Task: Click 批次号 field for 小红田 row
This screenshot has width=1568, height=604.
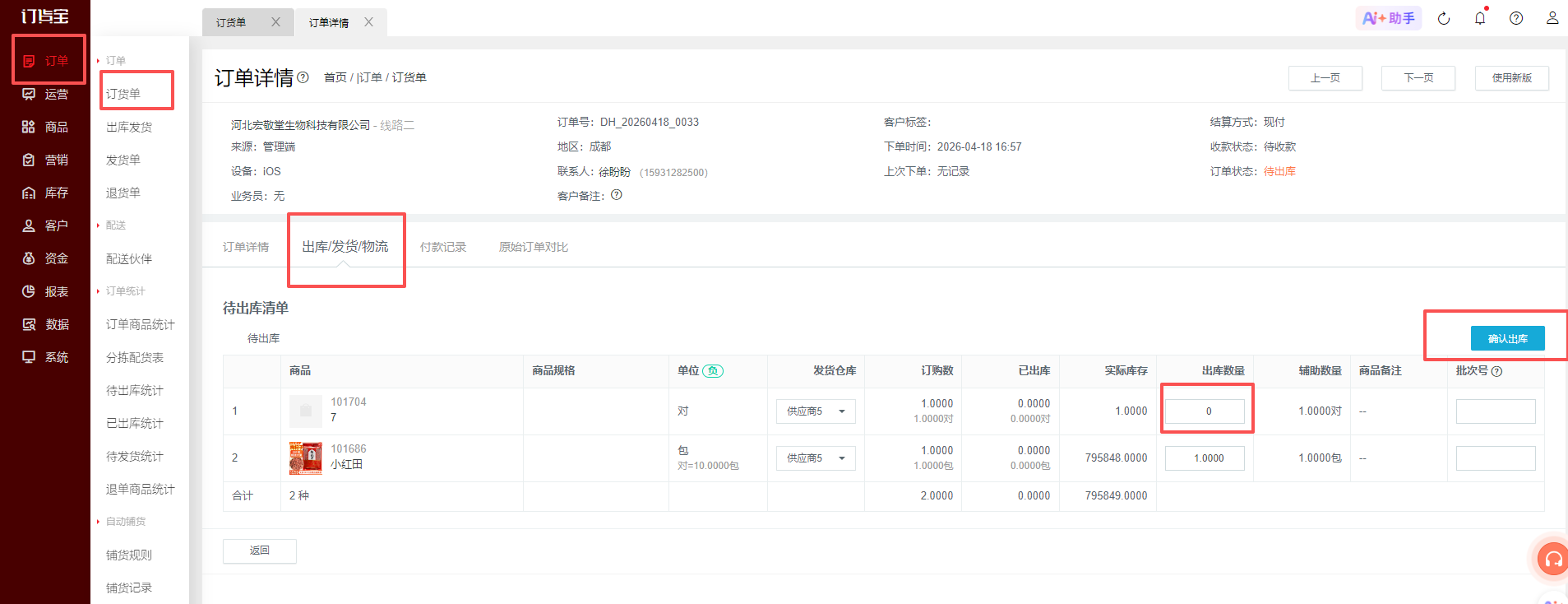Action: coord(1496,458)
